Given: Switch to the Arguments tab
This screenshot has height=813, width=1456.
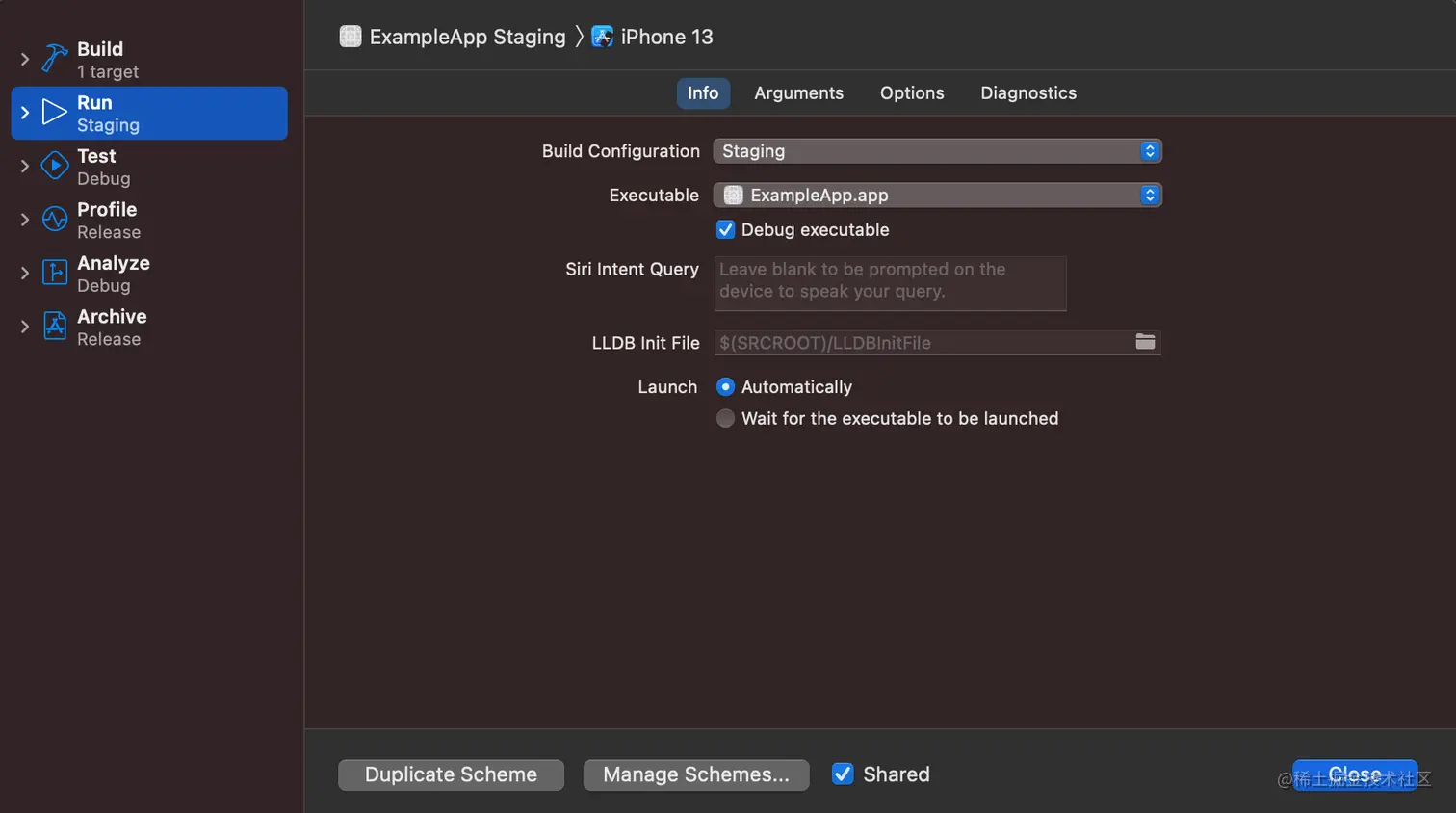Looking at the screenshot, I should point(798,93).
